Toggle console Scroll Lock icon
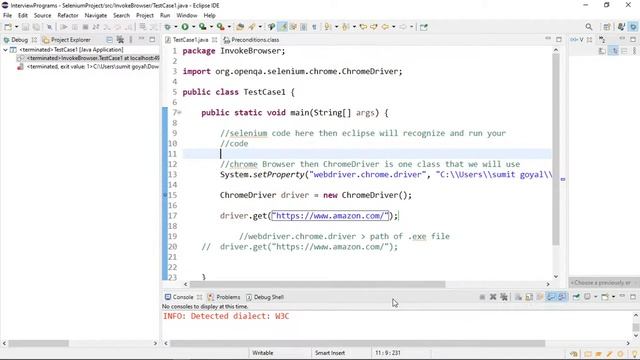Viewport: 640px width, 360px height. 529,297
